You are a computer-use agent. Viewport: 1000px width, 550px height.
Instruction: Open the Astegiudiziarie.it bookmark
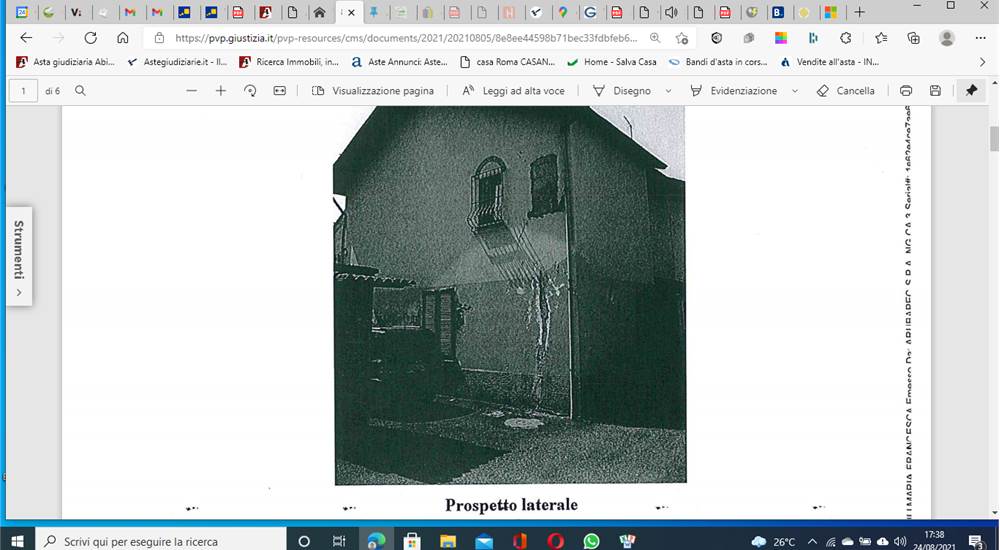click(x=177, y=62)
